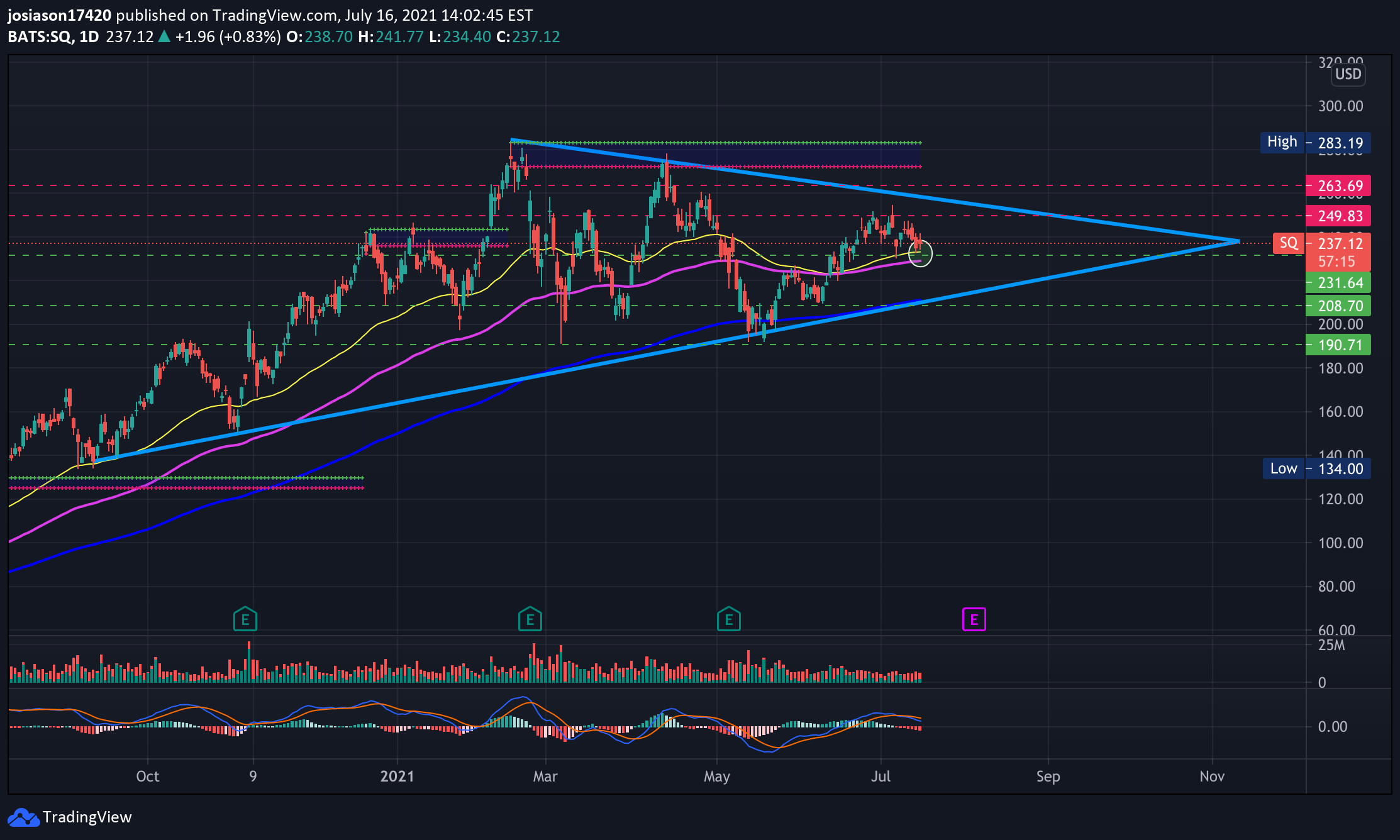
Task: Click the Low 134.00 price label
Action: coord(1316,468)
